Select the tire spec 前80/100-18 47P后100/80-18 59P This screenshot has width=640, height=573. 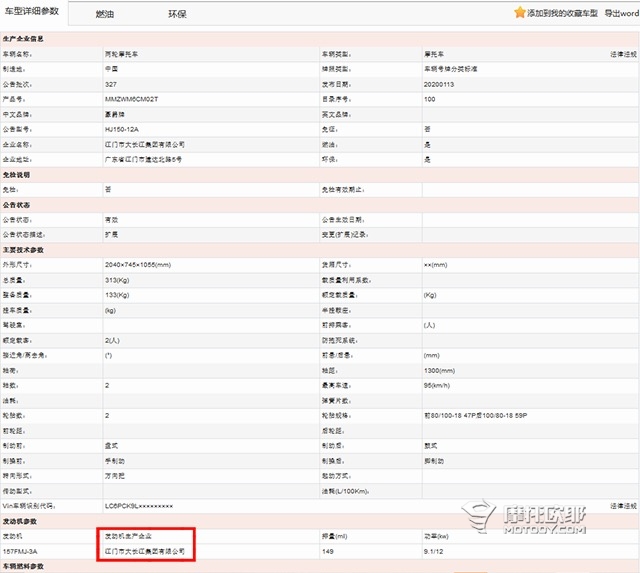[x=476, y=415]
